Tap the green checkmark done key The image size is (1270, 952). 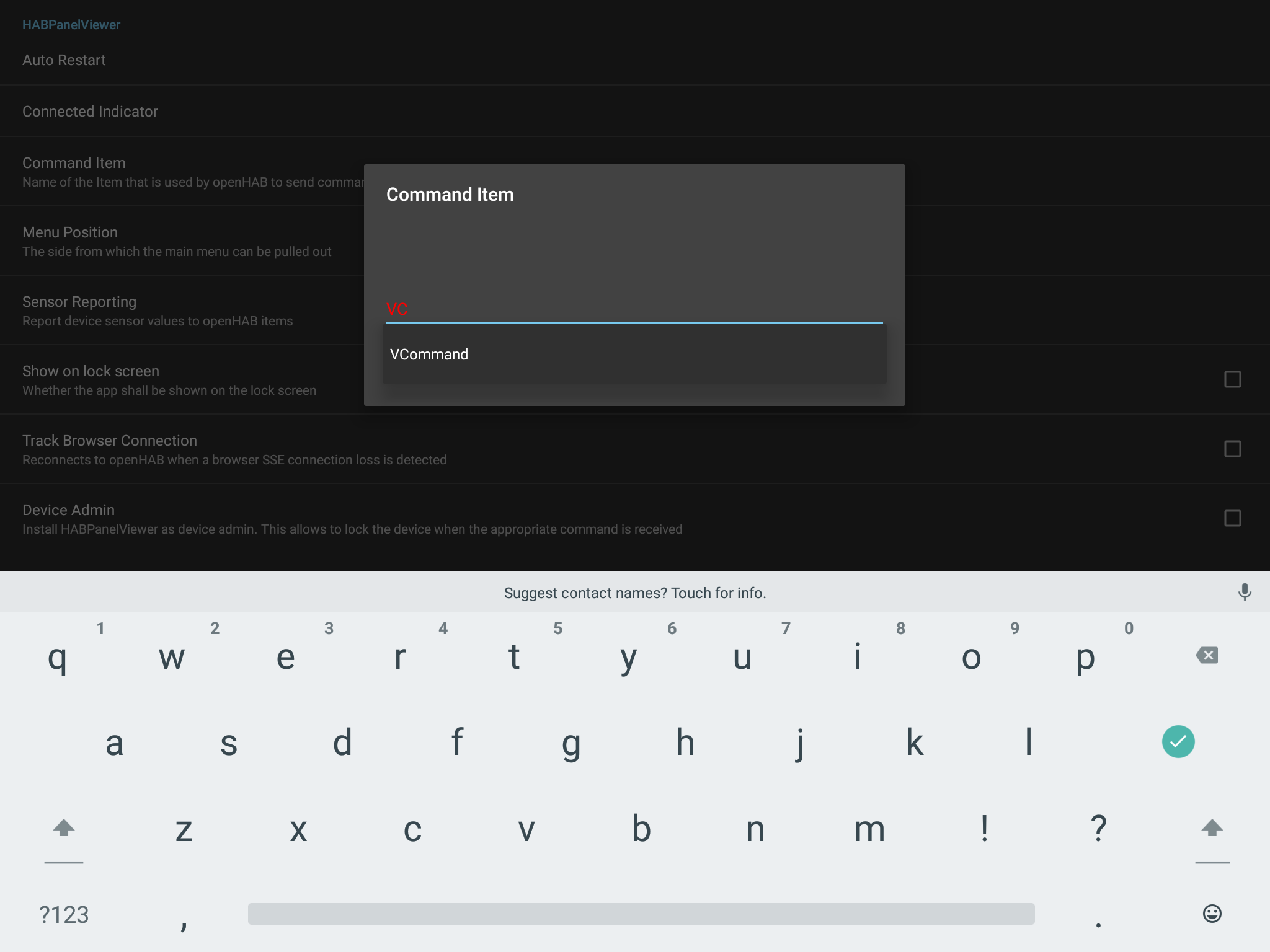click(x=1178, y=741)
